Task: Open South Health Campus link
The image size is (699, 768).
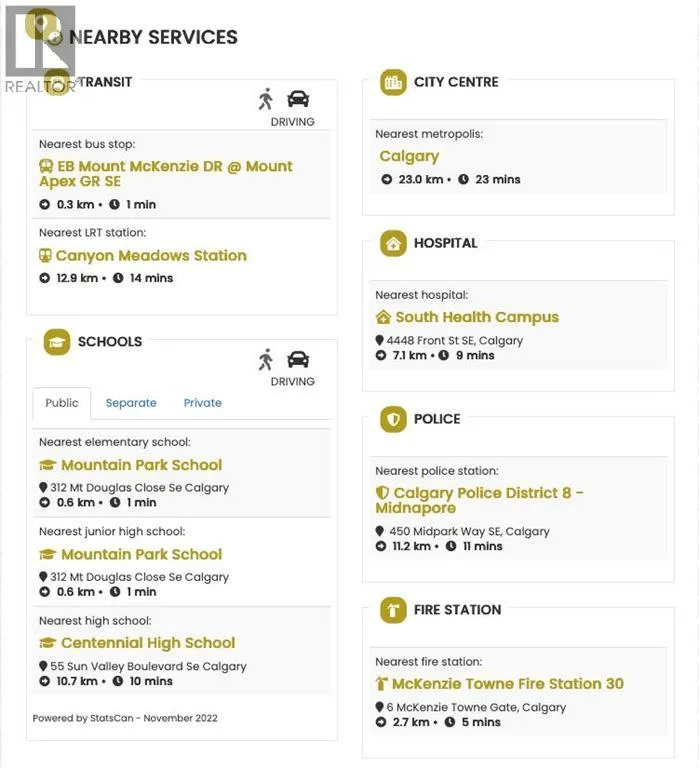Action: click(x=476, y=317)
